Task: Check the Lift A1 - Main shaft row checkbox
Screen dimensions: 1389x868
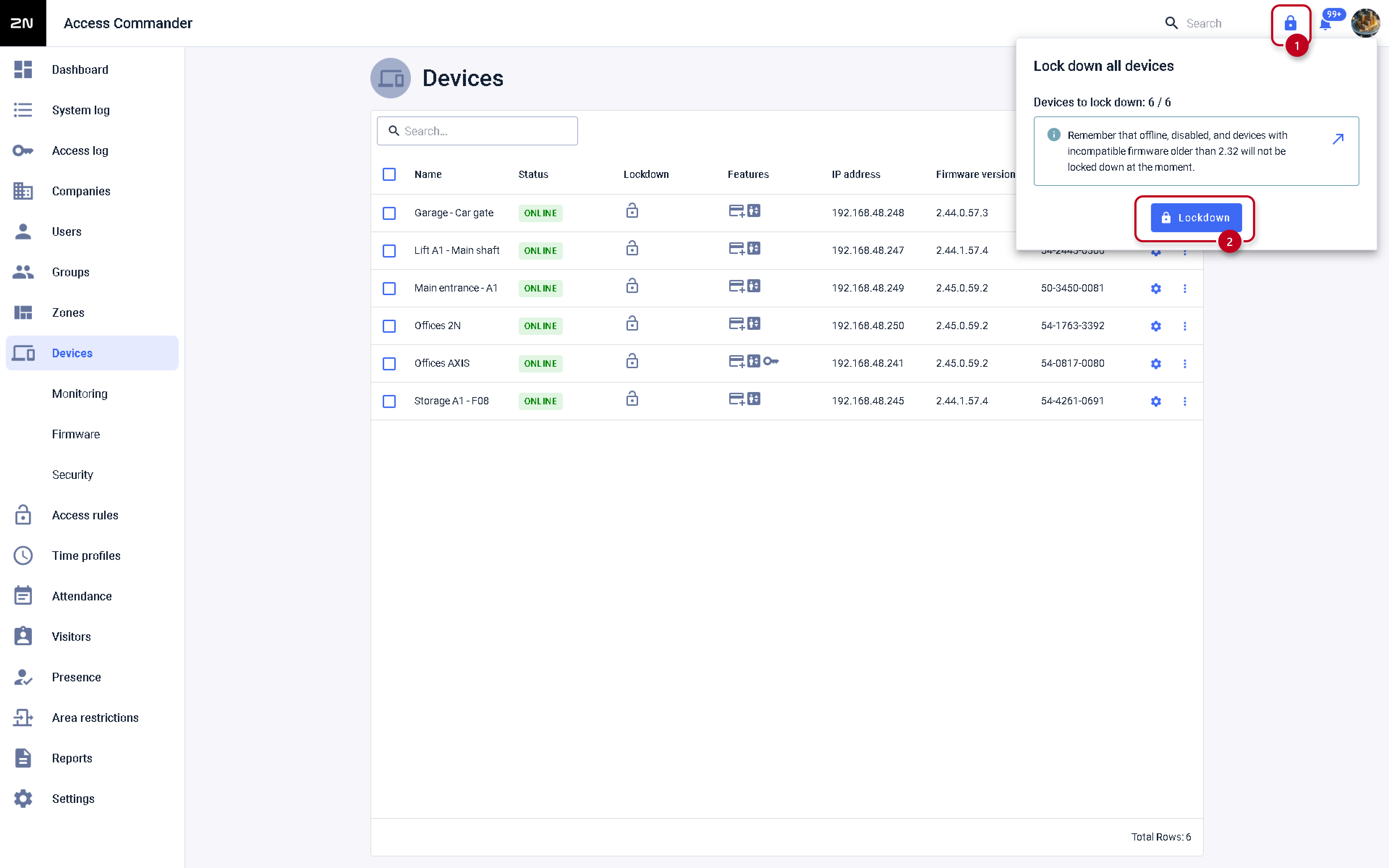Action: click(389, 251)
